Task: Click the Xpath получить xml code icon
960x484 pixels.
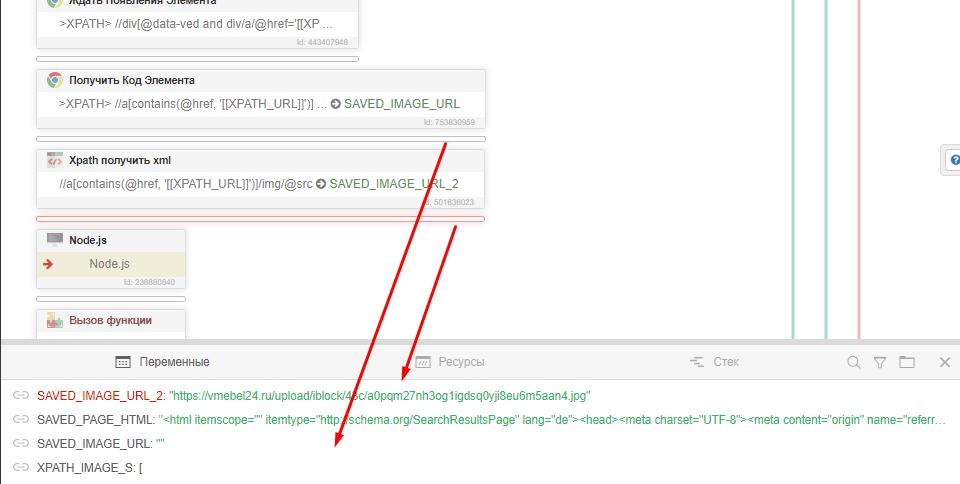Action: (55, 160)
